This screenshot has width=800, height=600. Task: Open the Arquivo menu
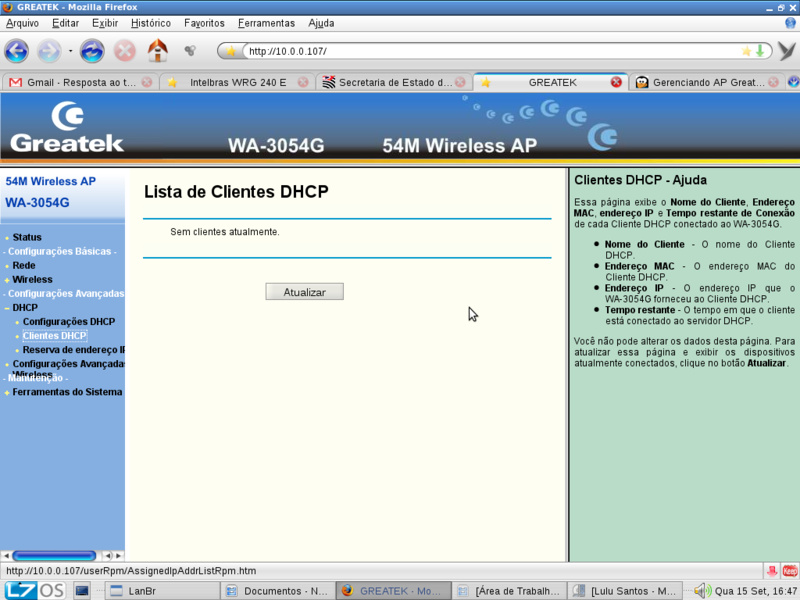click(x=22, y=23)
